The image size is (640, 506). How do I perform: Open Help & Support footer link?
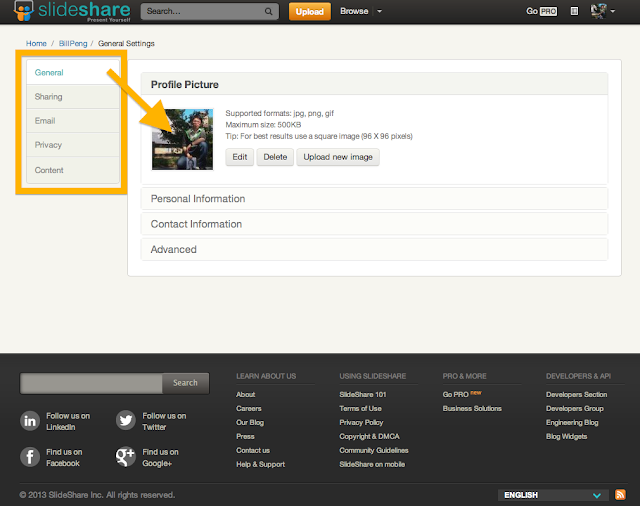[x=260, y=464]
